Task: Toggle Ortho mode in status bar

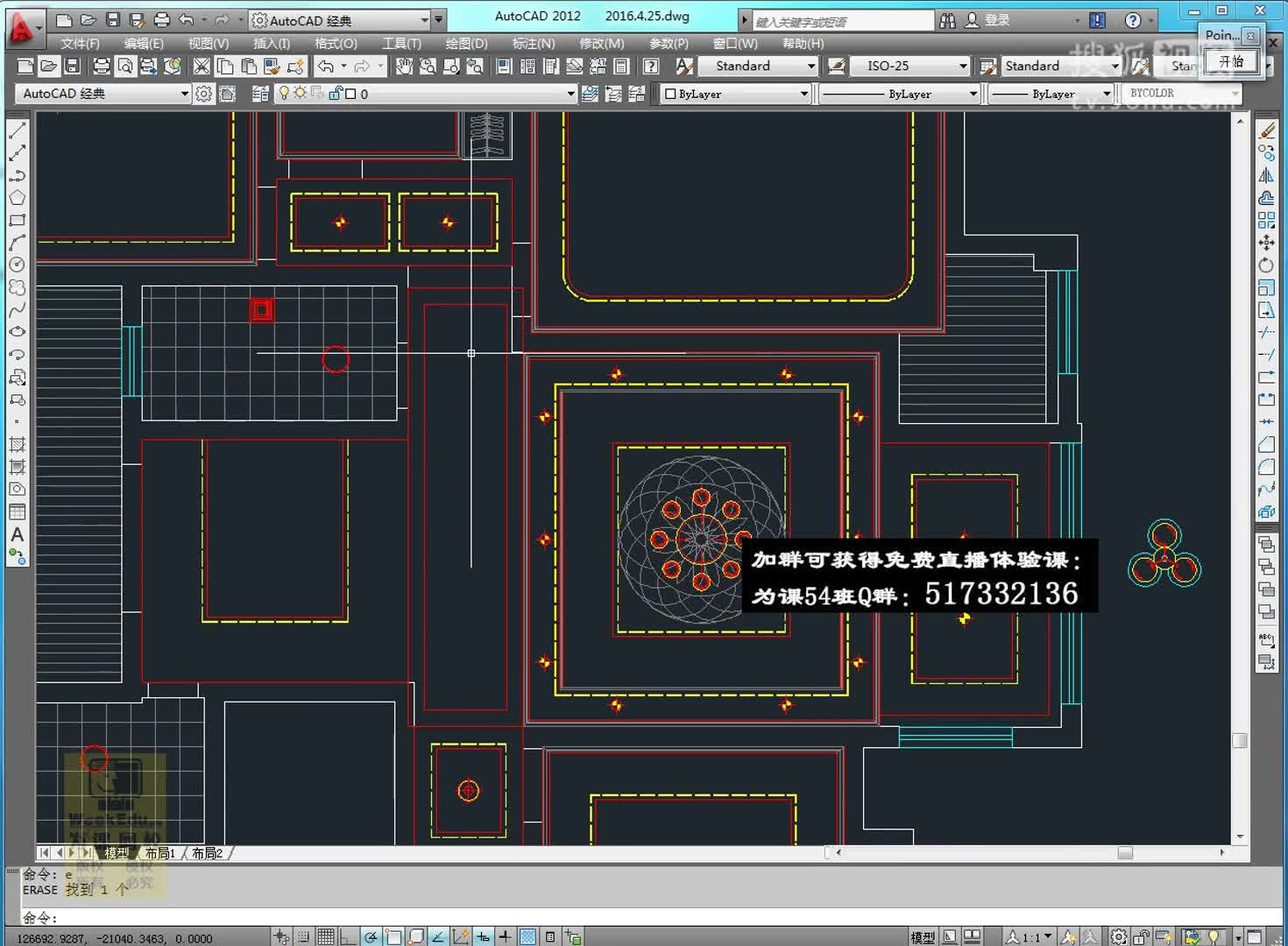Action: (x=348, y=937)
